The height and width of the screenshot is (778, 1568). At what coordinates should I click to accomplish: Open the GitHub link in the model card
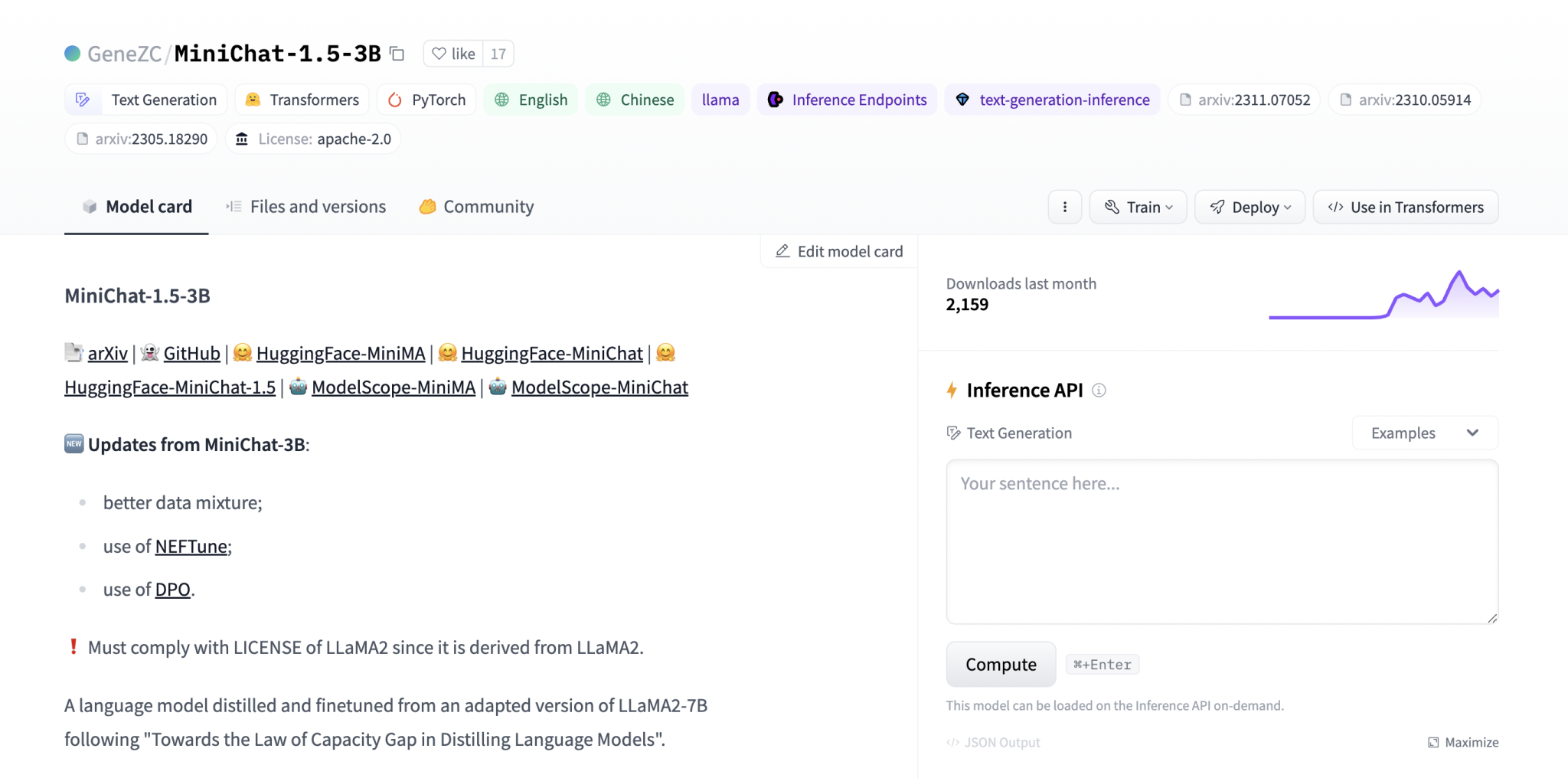191,353
